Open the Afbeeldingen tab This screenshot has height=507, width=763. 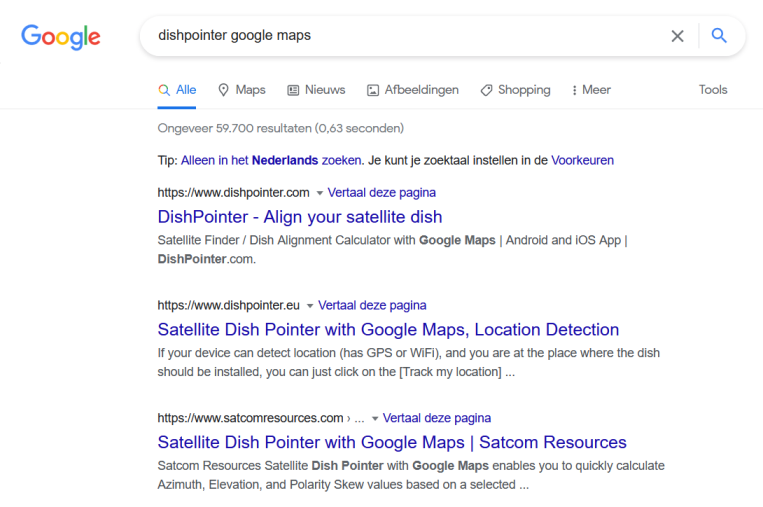tap(413, 90)
